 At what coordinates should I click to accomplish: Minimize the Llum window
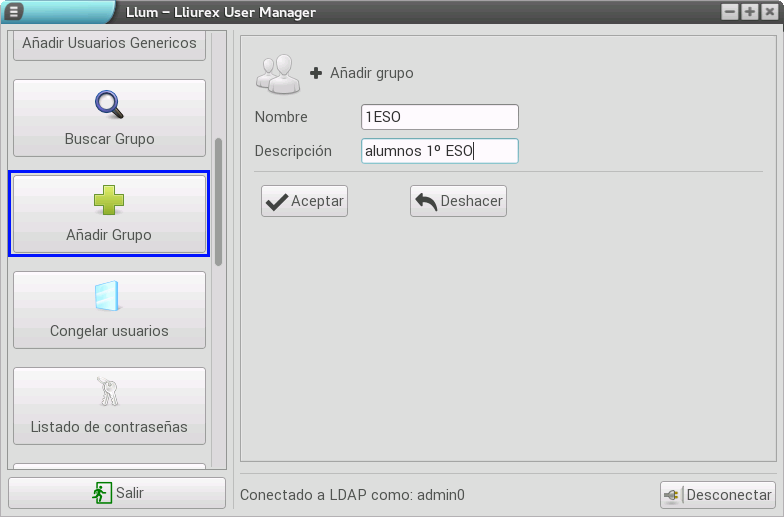pos(731,12)
